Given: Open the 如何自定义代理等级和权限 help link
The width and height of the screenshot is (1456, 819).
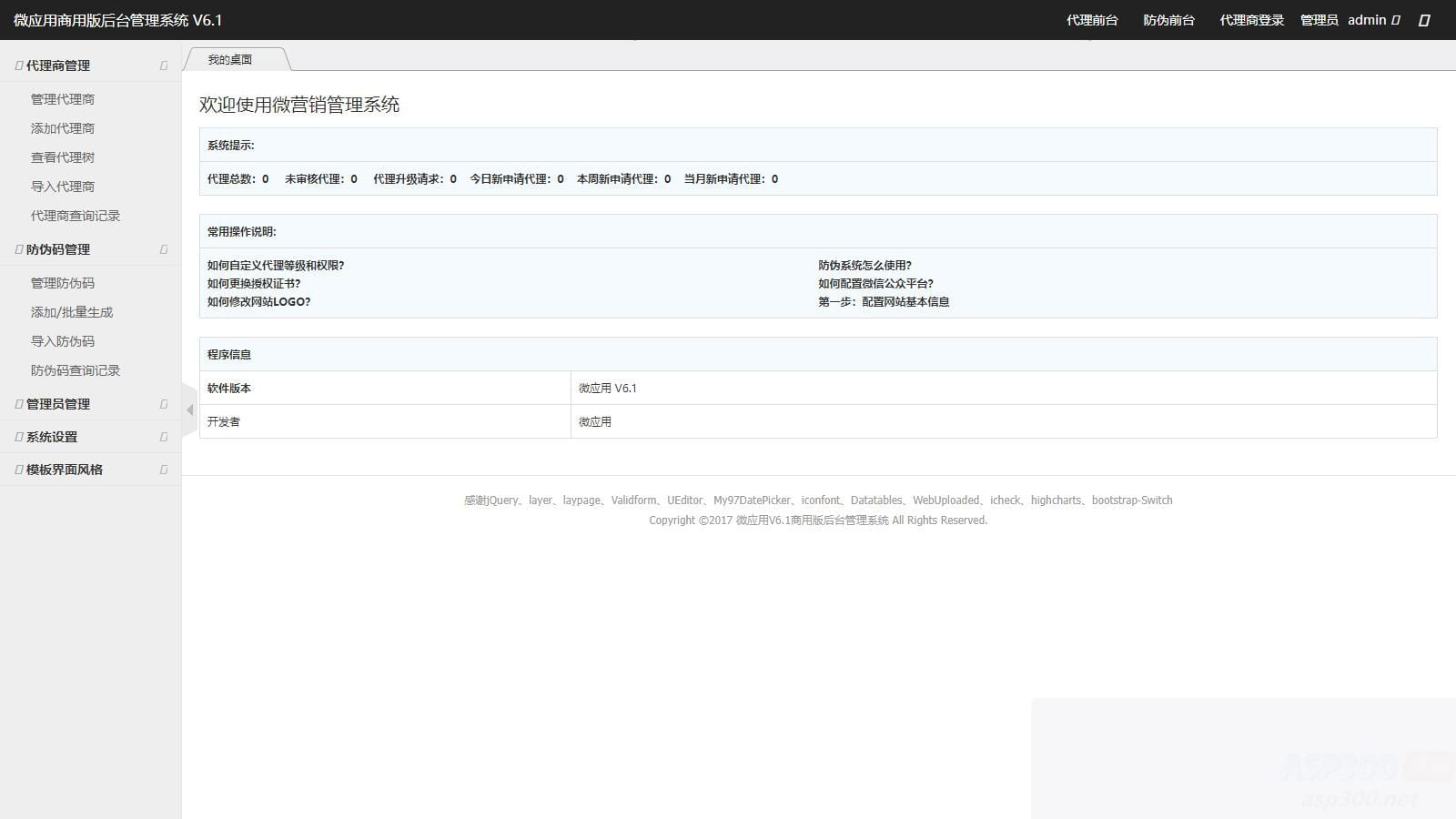Looking at the screenshot, I should point(278,265).
